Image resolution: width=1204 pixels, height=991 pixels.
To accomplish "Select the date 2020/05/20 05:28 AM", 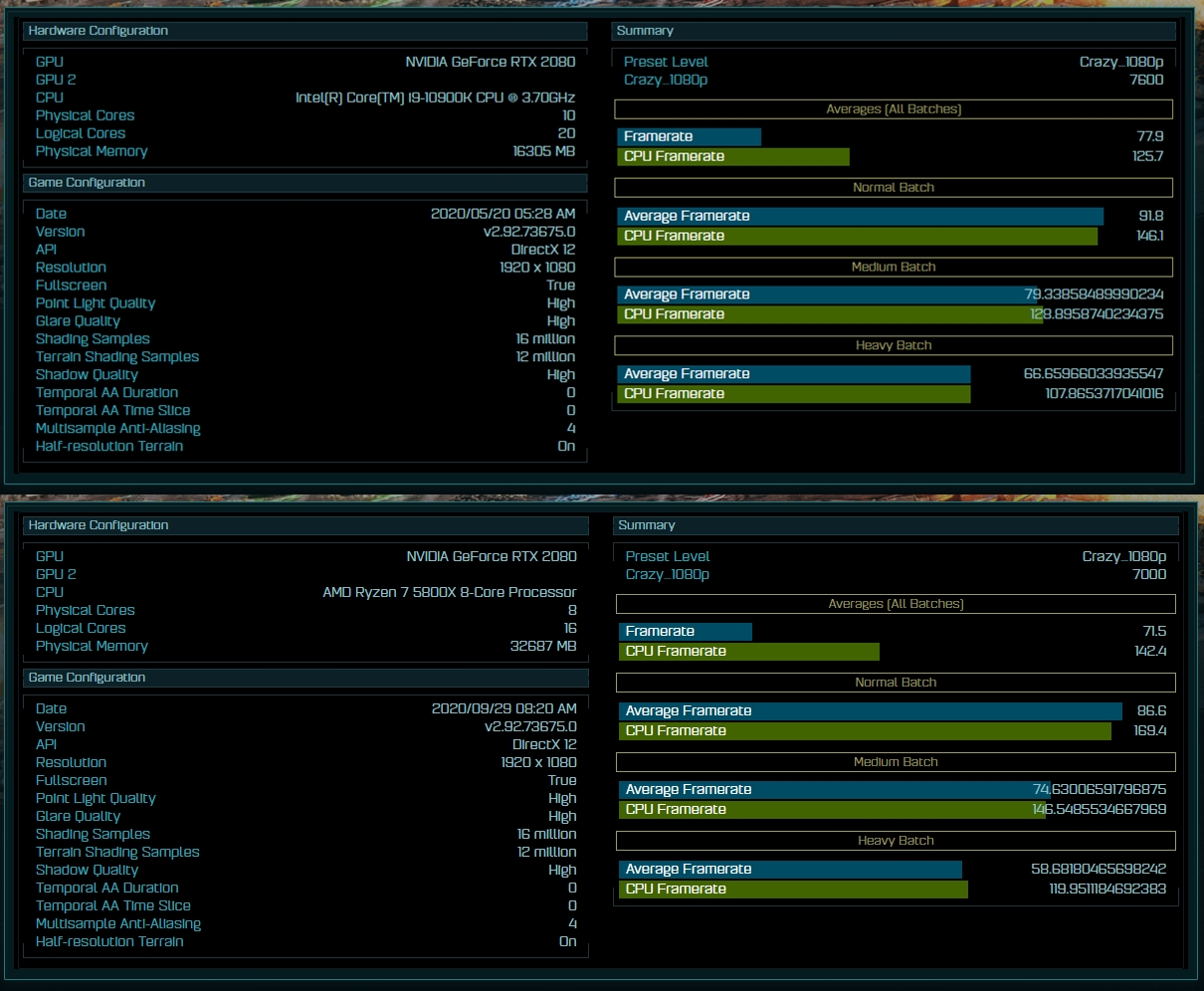I will pyautogui.click(x=502, y=214).
